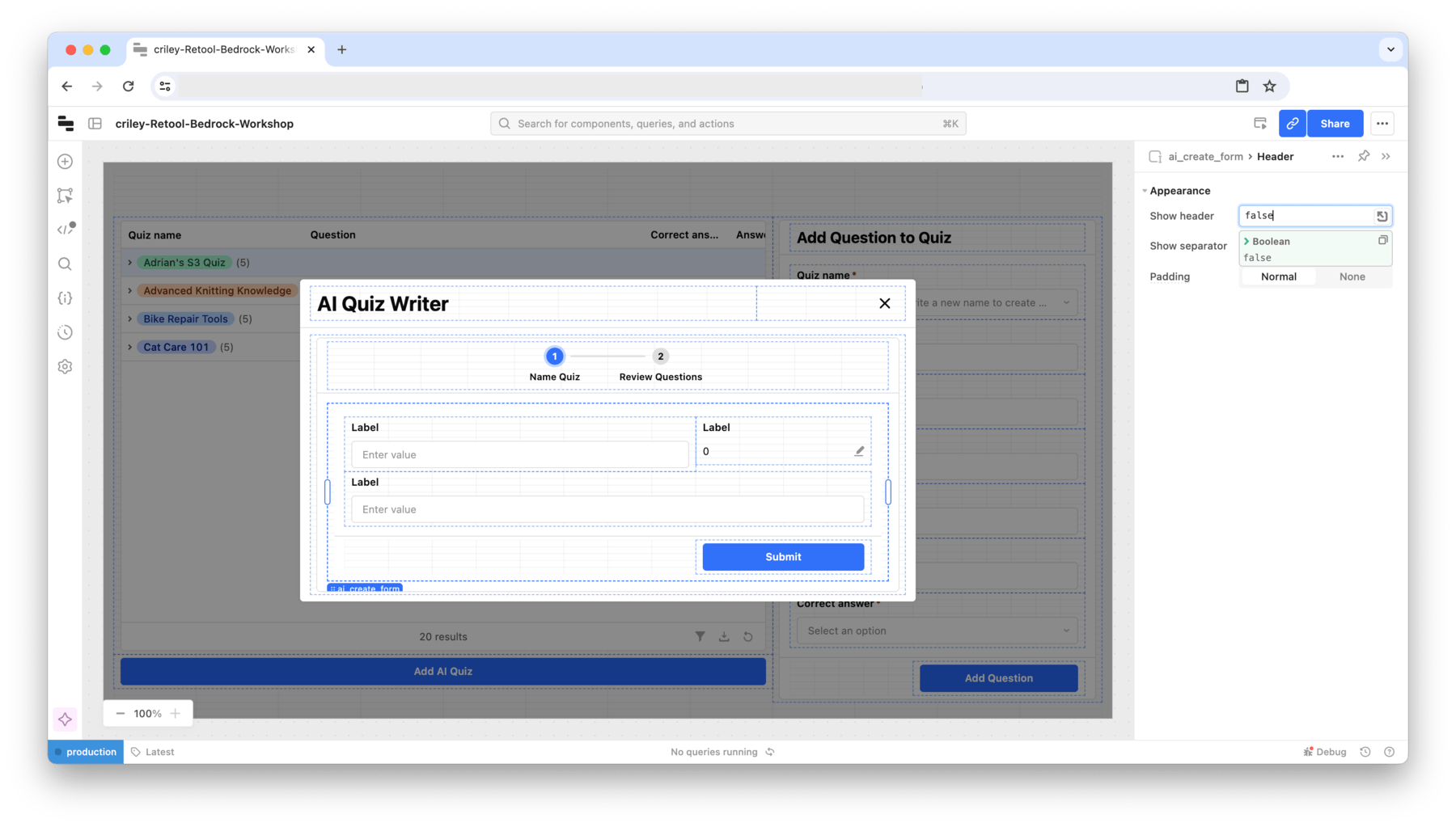Open inspector more options for Header

(1338, 157)
